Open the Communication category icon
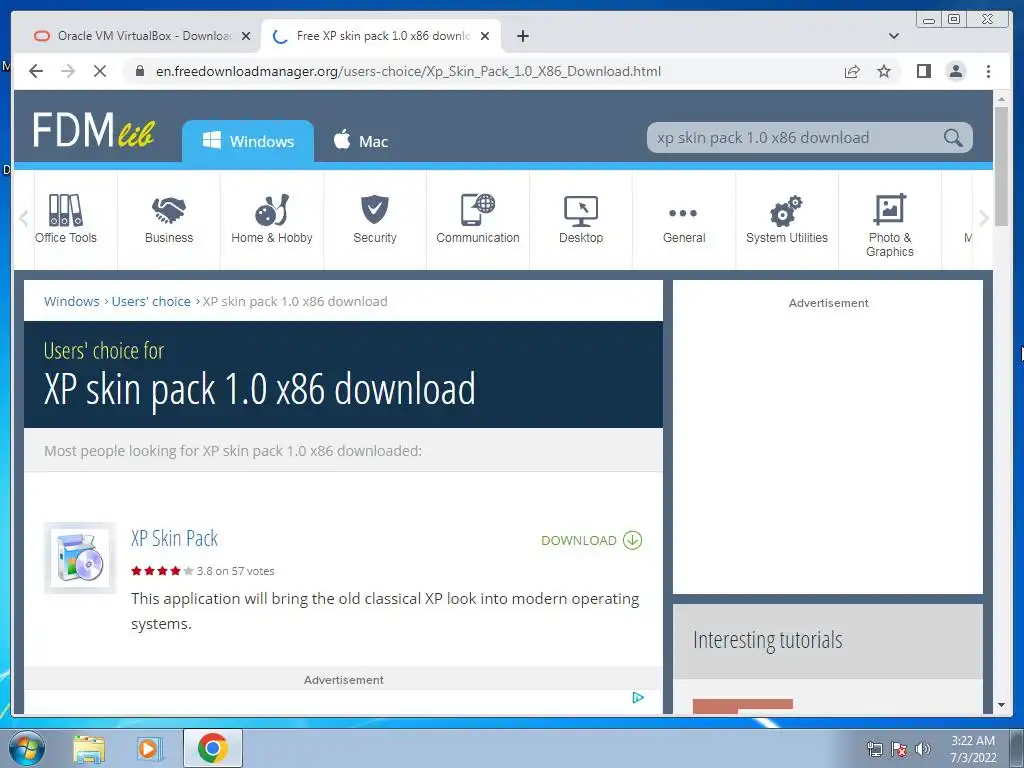Image resolution: width=1024 pixels, height=768 pixels. tap(477, 210)
